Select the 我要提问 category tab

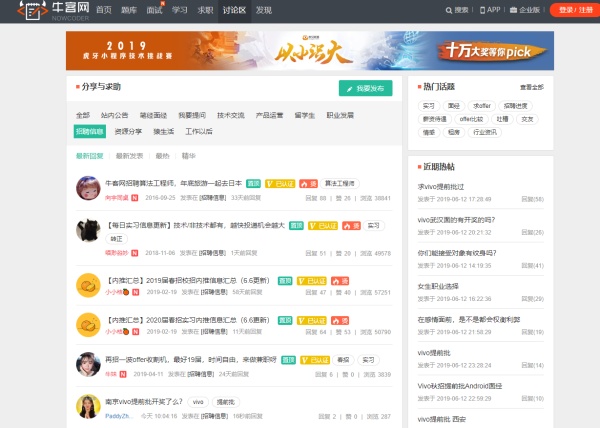point(192,116)
